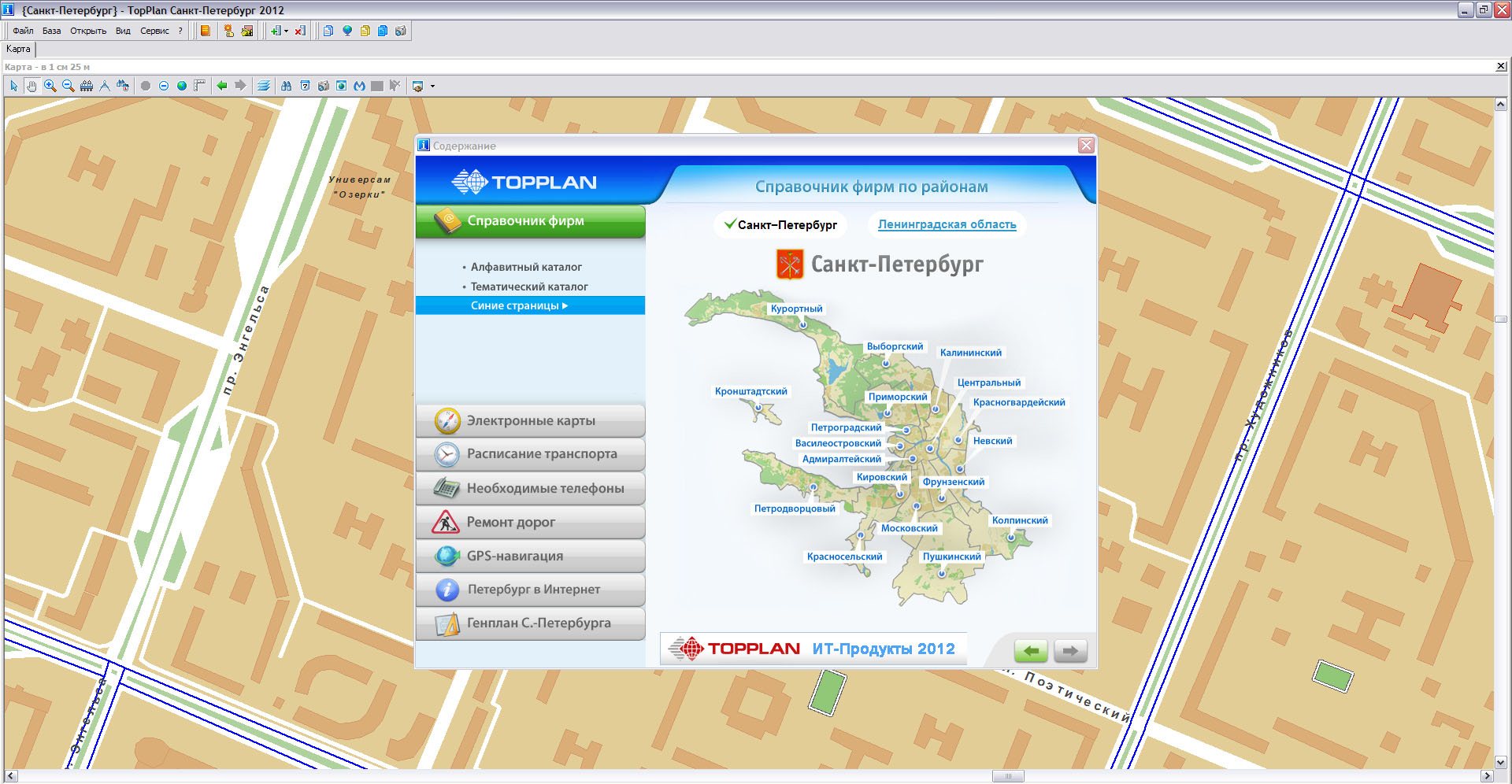The image size is (1512, 784).
Task: Click the horizontal scrollbar right arrow
Action: tap(1488, 776)
